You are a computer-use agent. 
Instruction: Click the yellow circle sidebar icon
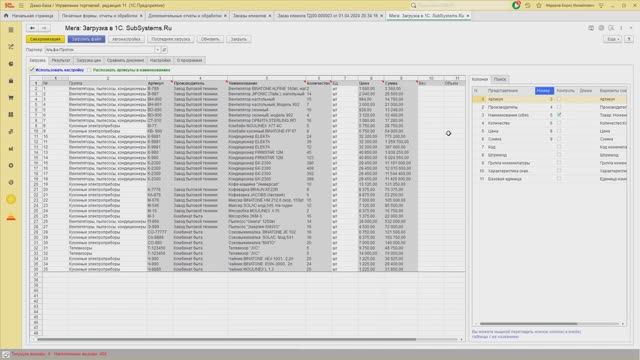pyautogui.click(x=11, y=199)
